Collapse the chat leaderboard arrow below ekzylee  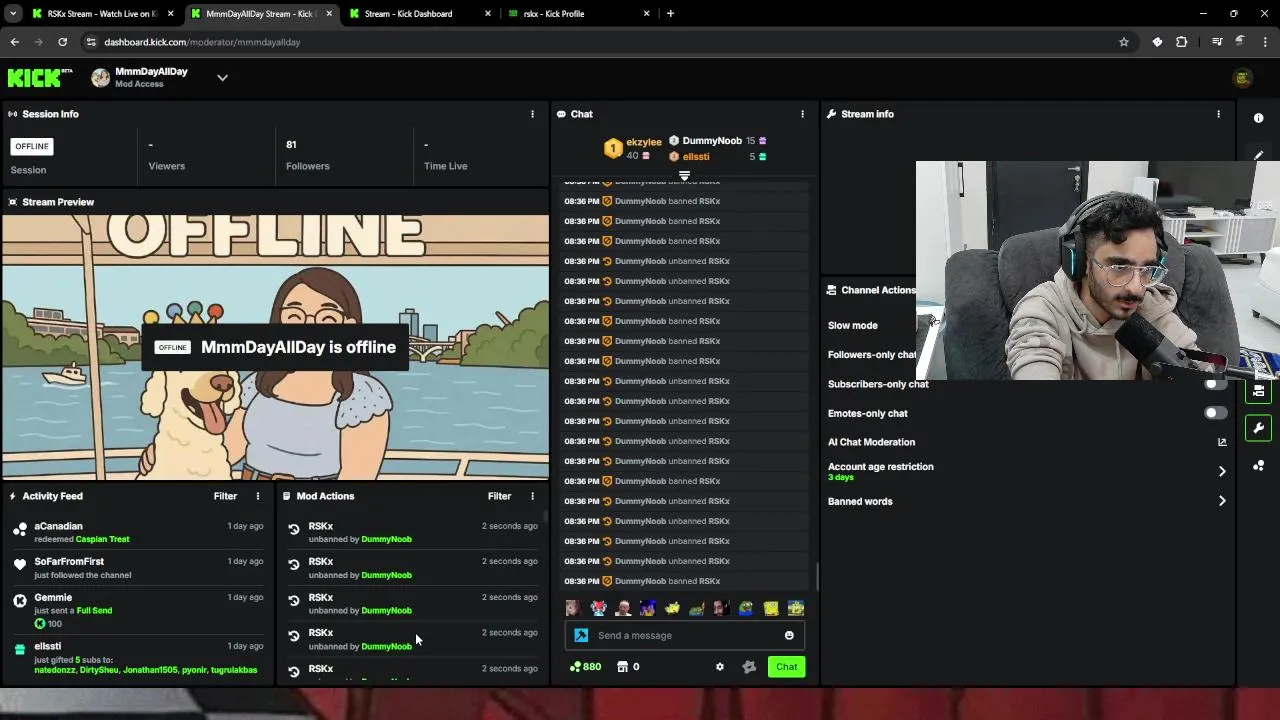(x=684, y=176)
